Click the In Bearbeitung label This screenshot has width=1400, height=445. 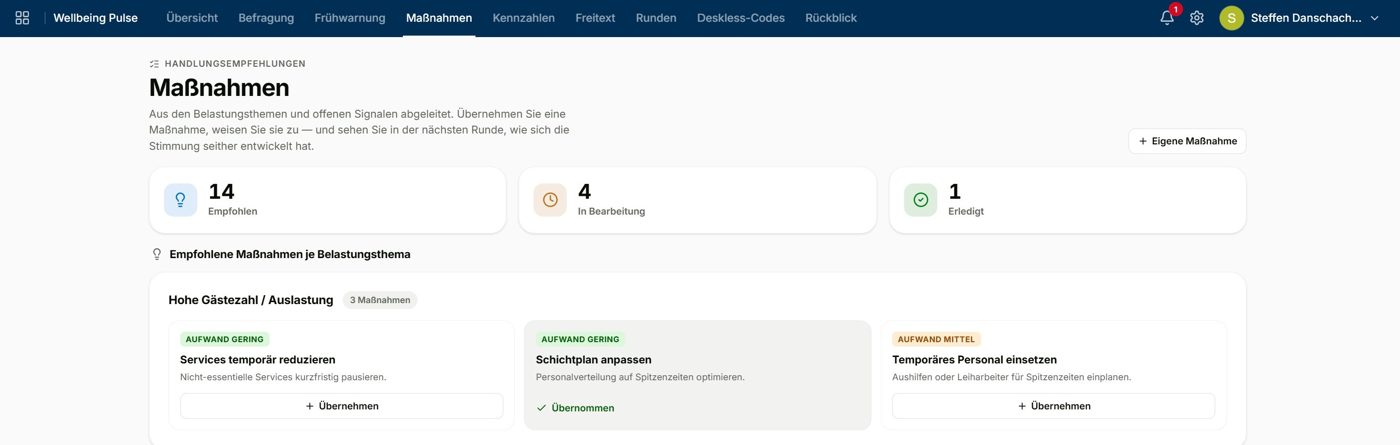(611, 211)
